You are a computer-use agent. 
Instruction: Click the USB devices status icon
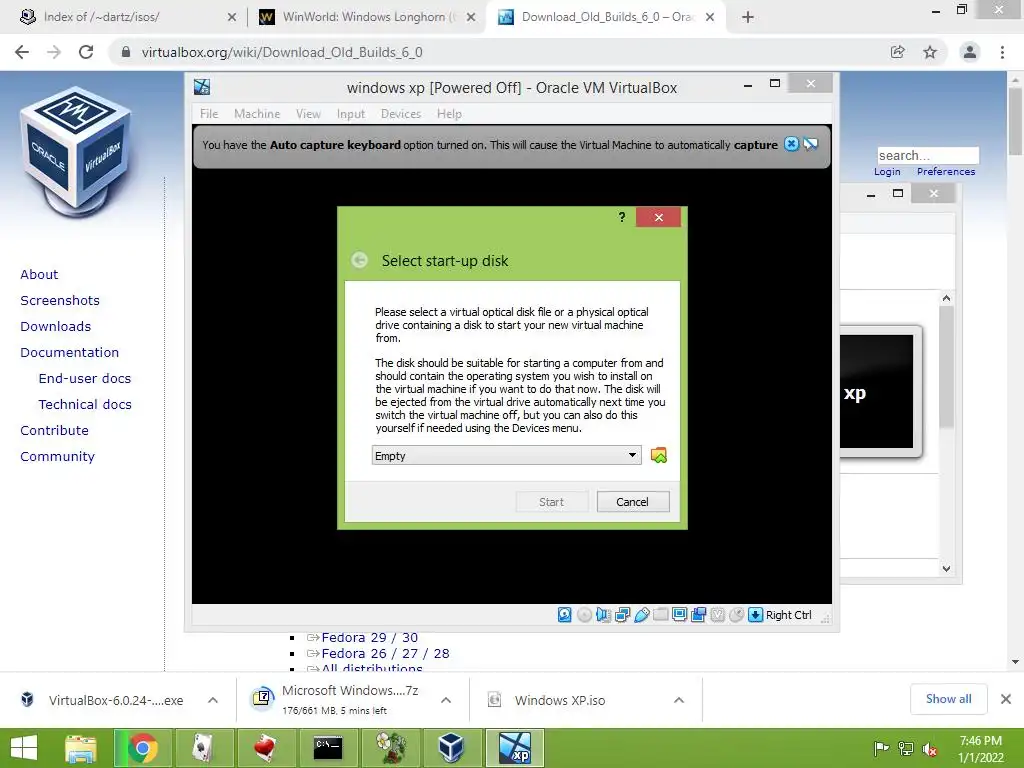pos(641,615)
